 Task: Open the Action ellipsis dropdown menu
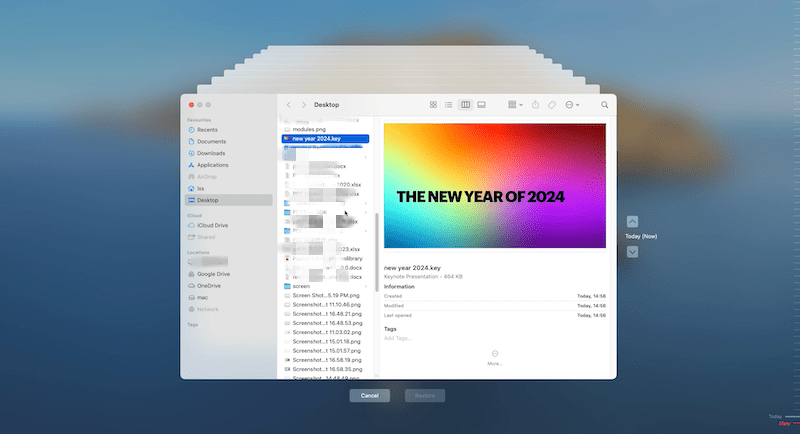point(572,104)
